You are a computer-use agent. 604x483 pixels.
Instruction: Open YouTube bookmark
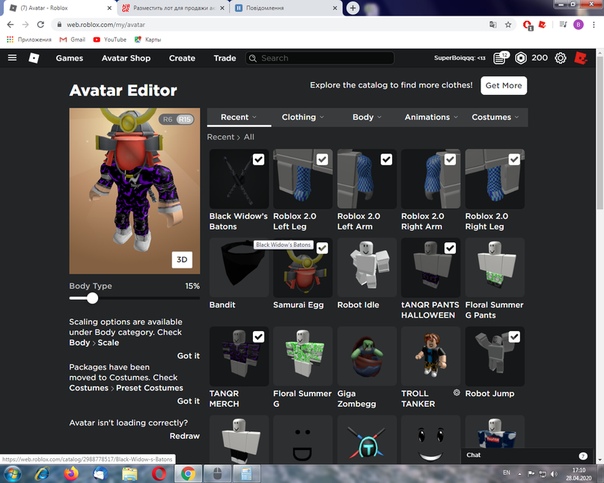[110, 39]
